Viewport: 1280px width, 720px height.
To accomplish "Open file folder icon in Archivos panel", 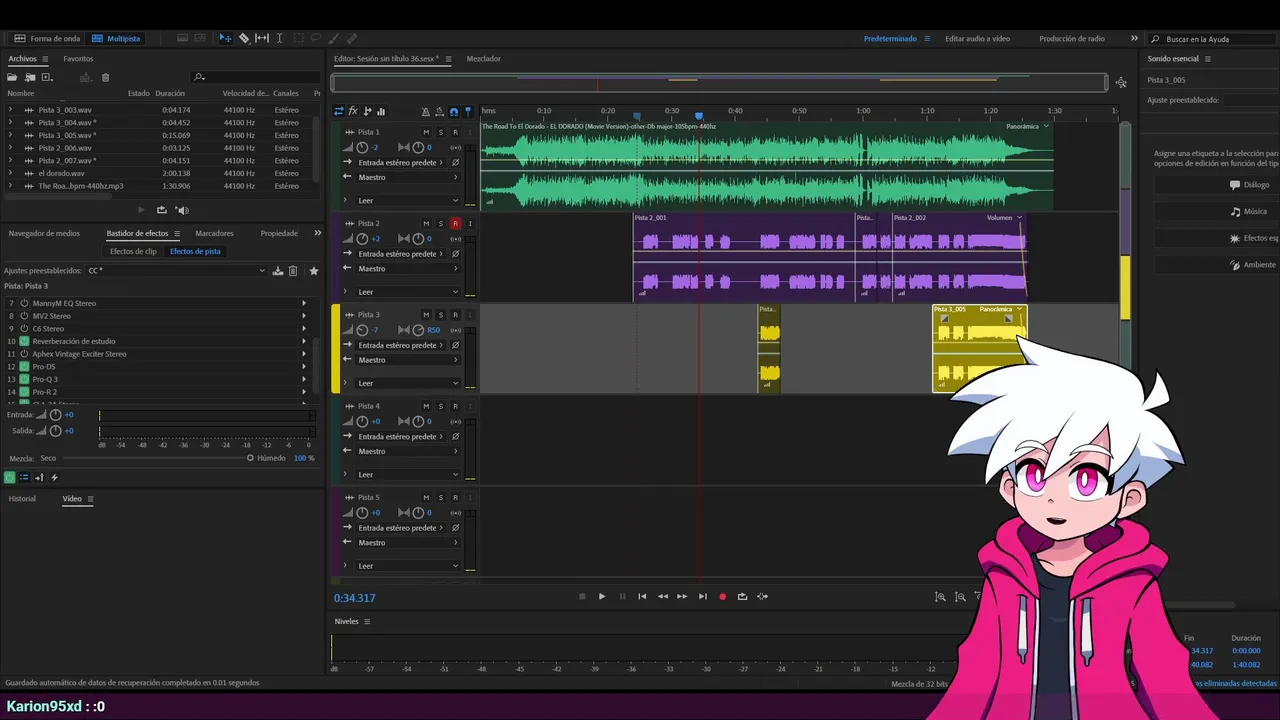I will 13,77.
